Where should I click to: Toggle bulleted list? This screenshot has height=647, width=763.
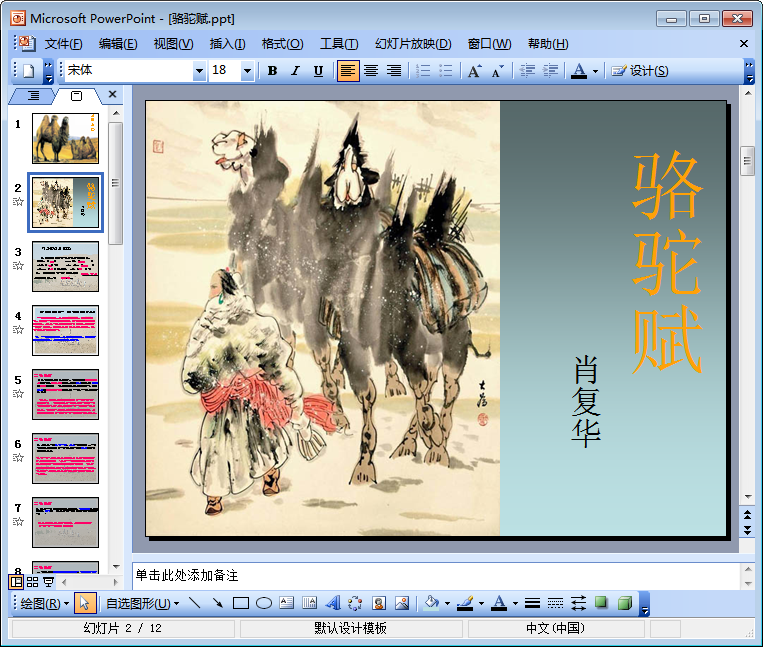pyautogui.click(x=446, y=71)
